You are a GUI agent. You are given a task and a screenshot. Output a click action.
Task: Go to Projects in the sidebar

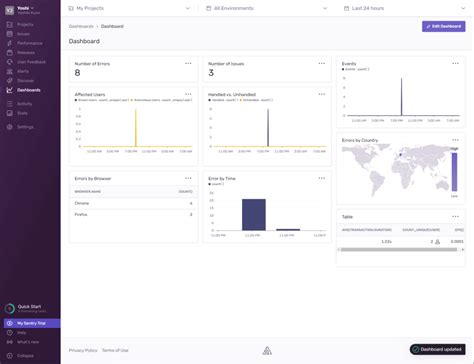pos(25,24)
